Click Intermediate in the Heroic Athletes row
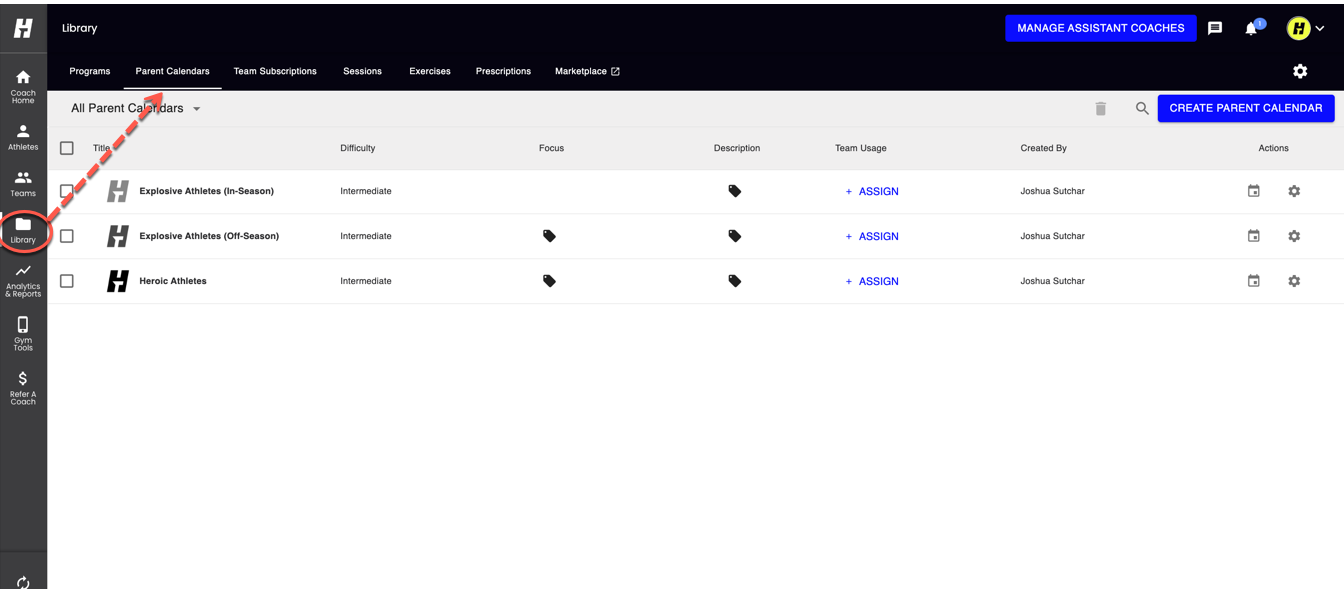This screenshot has height=589, width=1344. 366,281
